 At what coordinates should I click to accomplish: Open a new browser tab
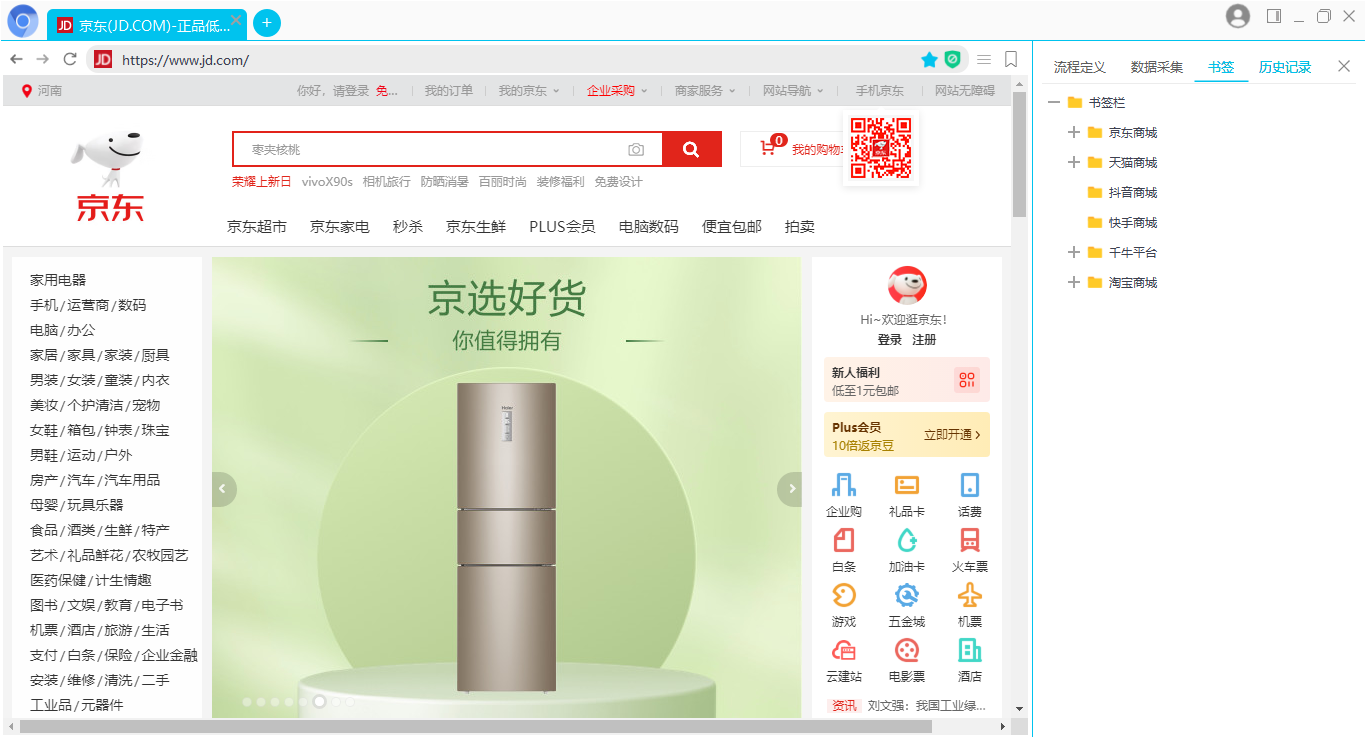(267, 23)
